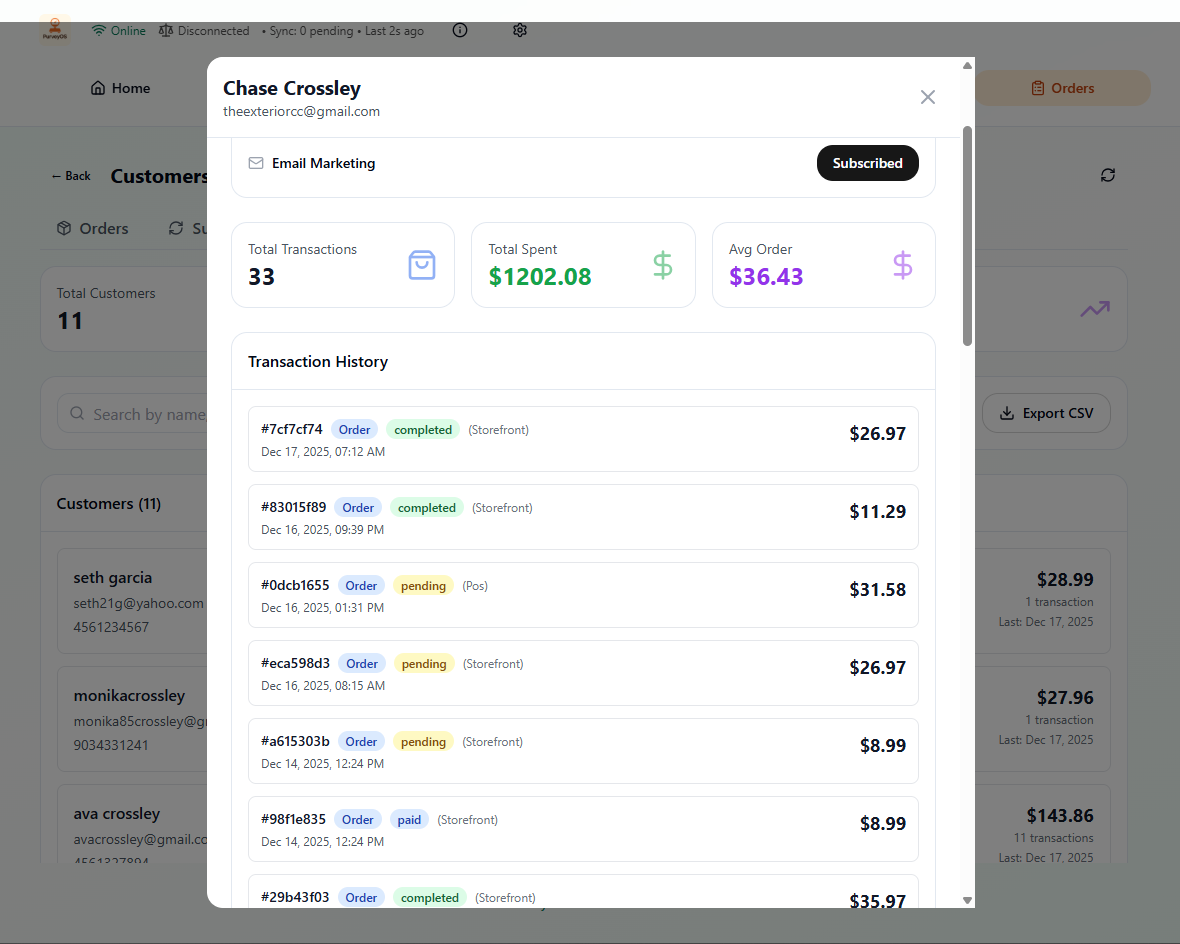Click the purple trend chart icon
The height and width of the screenshot is (944, 1180).
(x=1094, y=309)
